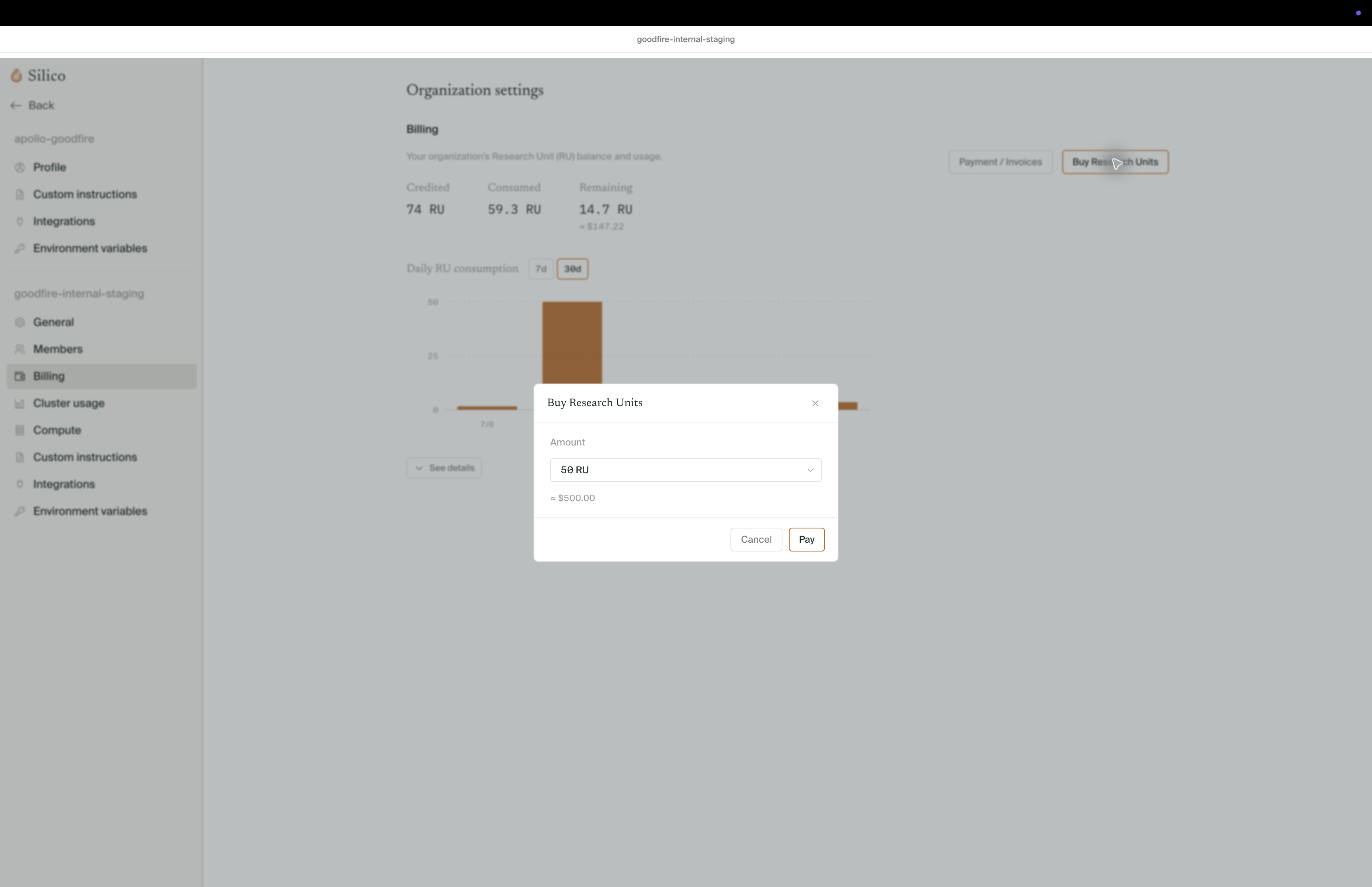Switch chart range to 30d

click(x=572, y=269)
